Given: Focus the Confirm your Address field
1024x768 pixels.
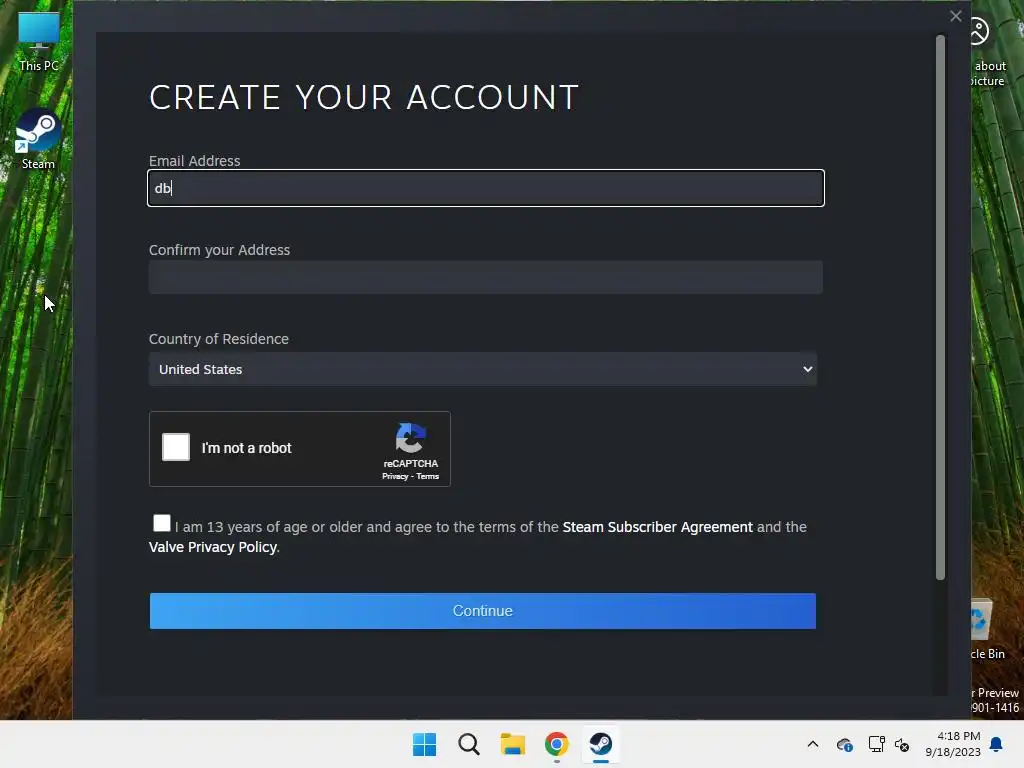Looking at the screenshot, I should [486, 278].
